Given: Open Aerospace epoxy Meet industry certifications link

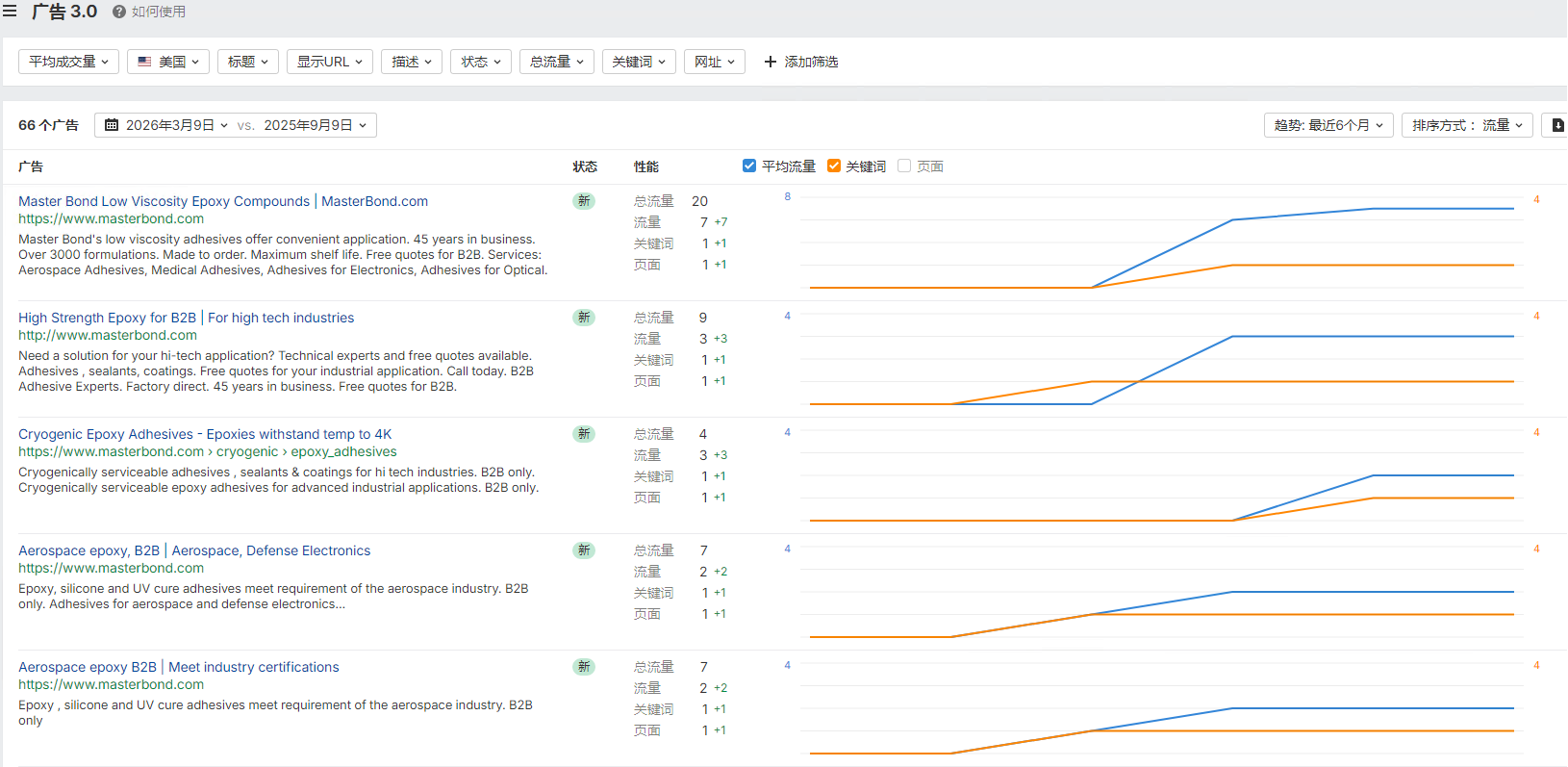Looking at the screenshot, I should tap(178, 667).
